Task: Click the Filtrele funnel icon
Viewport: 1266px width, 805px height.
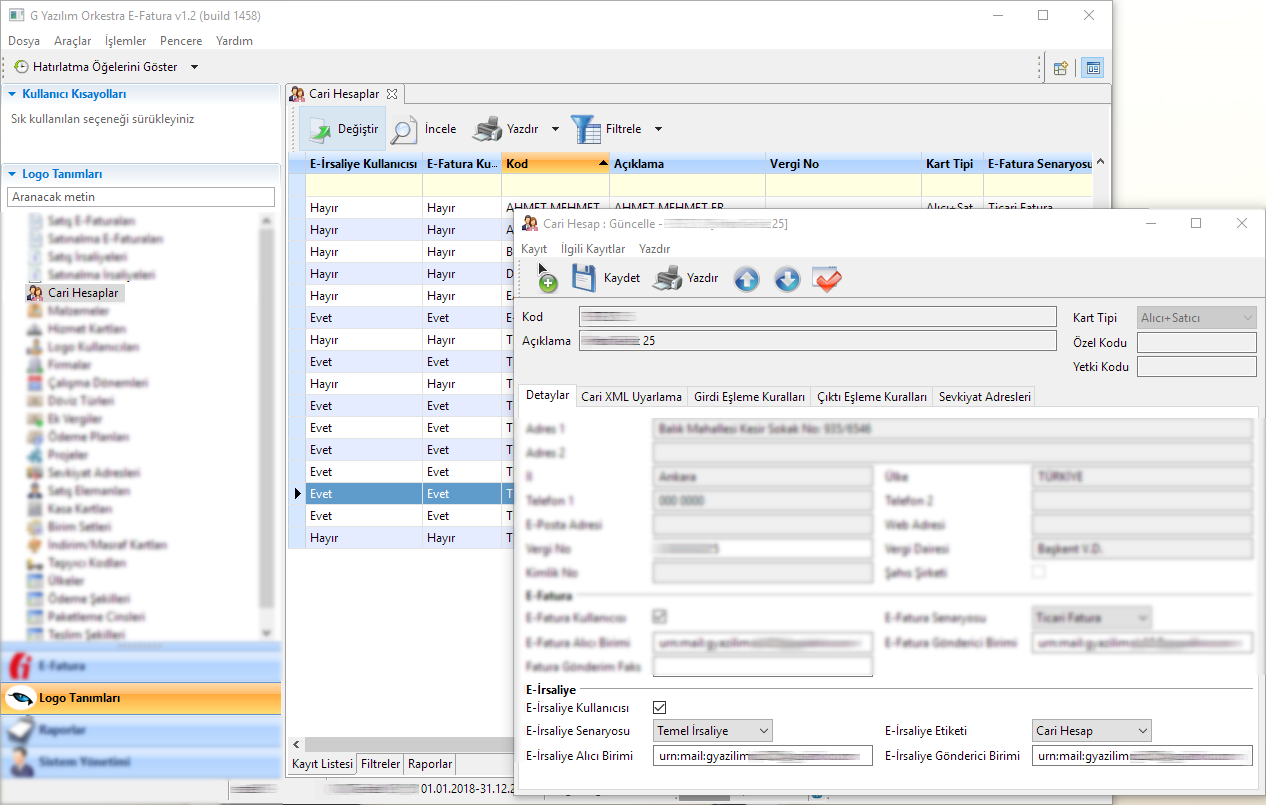Action: pos(586,129)
